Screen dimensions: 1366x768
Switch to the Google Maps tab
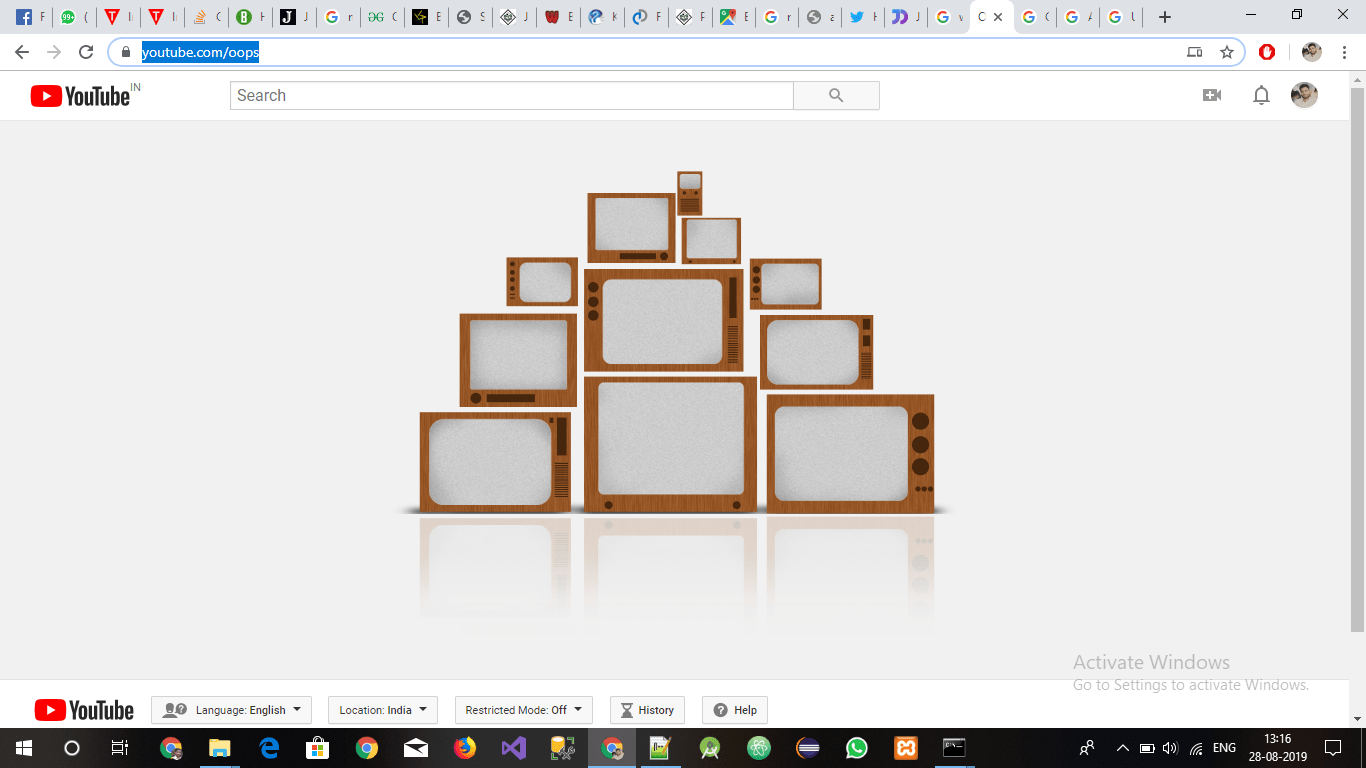(x=733, y=17)
